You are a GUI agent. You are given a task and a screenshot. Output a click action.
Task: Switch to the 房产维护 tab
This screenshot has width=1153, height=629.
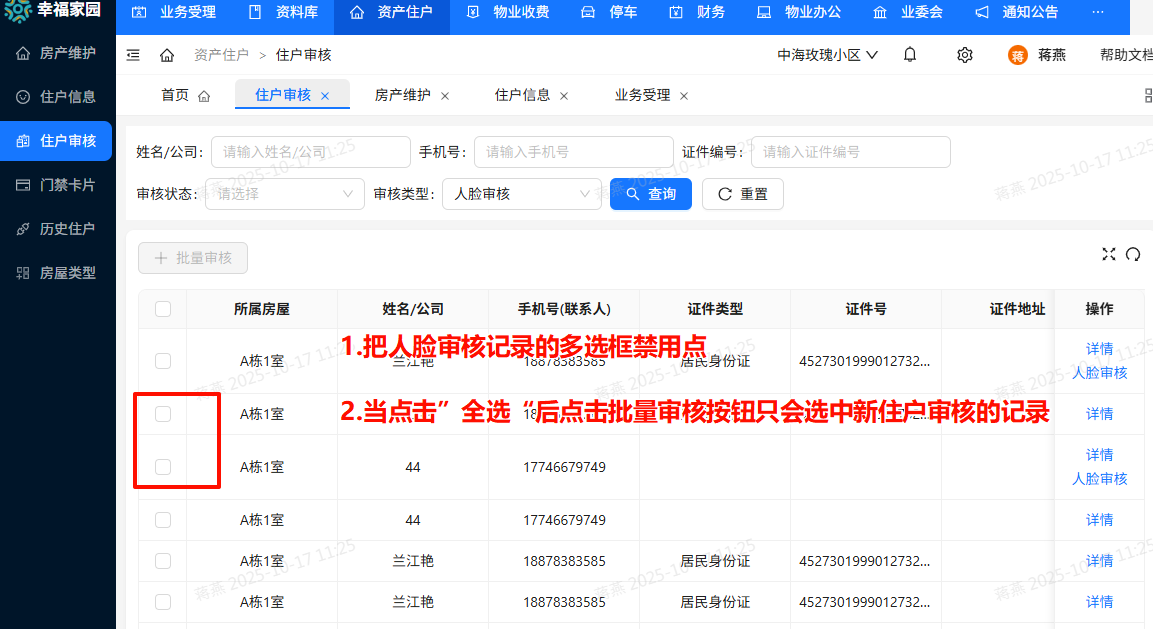(404, 94)
